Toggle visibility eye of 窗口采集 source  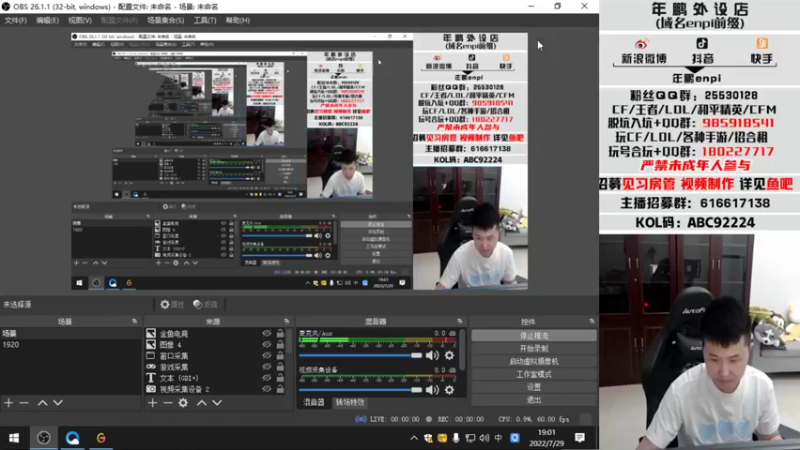266,356
